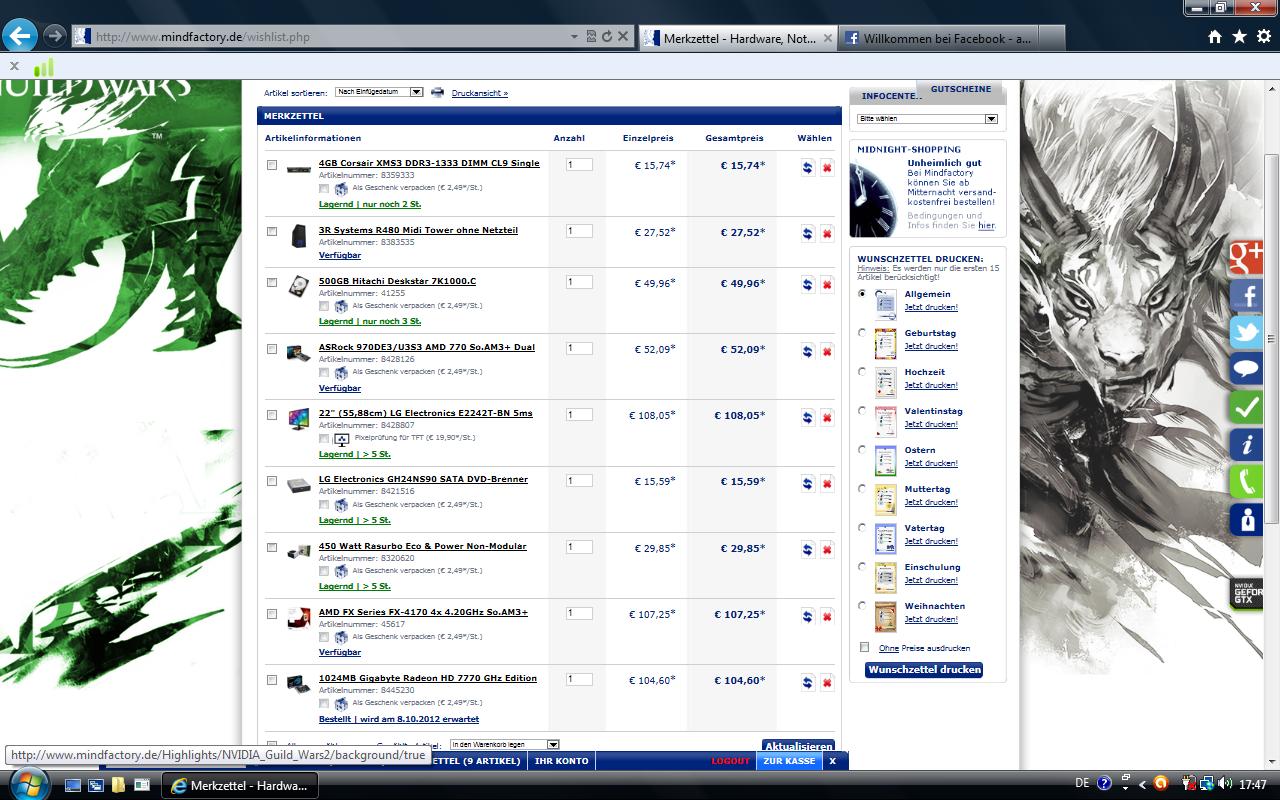Image resolution: width=1280 pixels, height=800 pixels.
Task: Click 'Wunschzettel drucken' button
Action: tap(924, 670)
